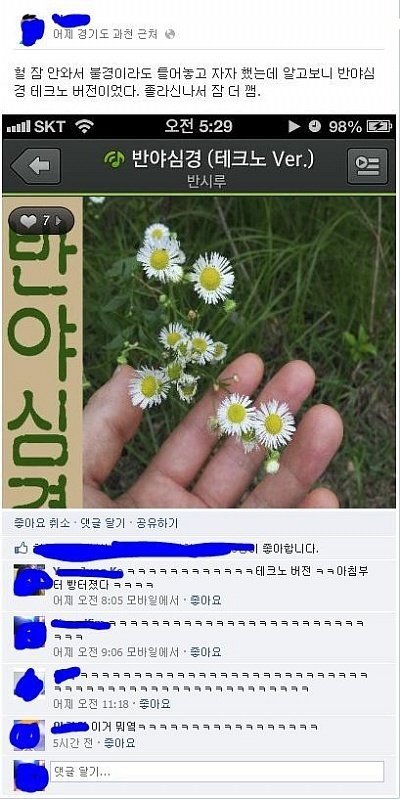Tap the battery icon in status bar
Viewport: 400px width, 799px height.
[x=379, y=126]
